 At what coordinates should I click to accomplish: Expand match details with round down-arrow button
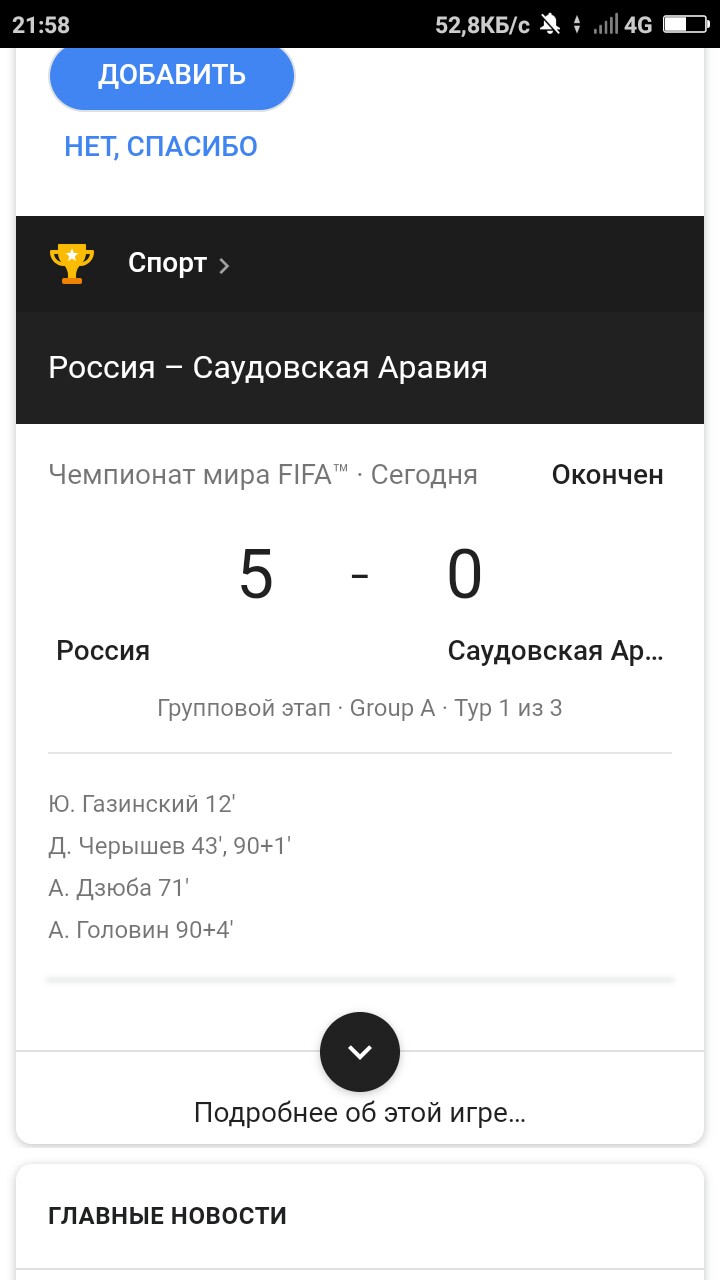(x=360, y=1052)
